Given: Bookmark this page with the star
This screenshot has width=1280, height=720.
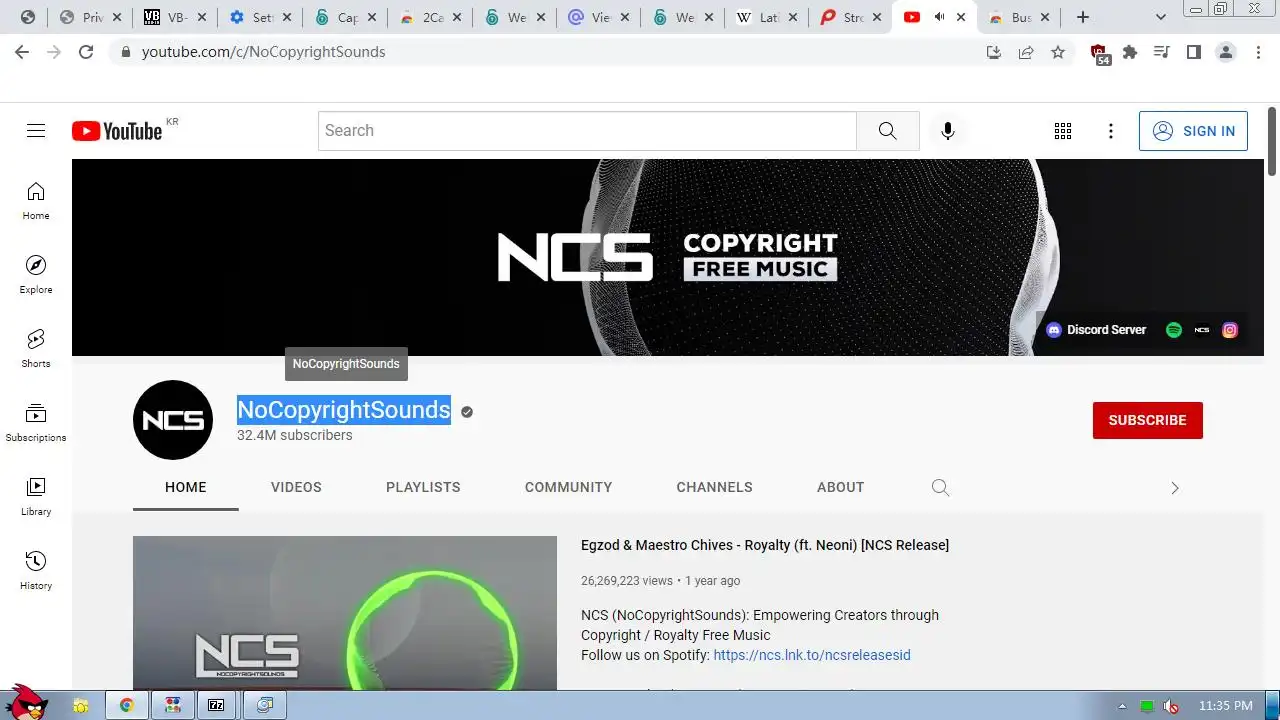Looking at the screenshot, I should coord(1058,52).
